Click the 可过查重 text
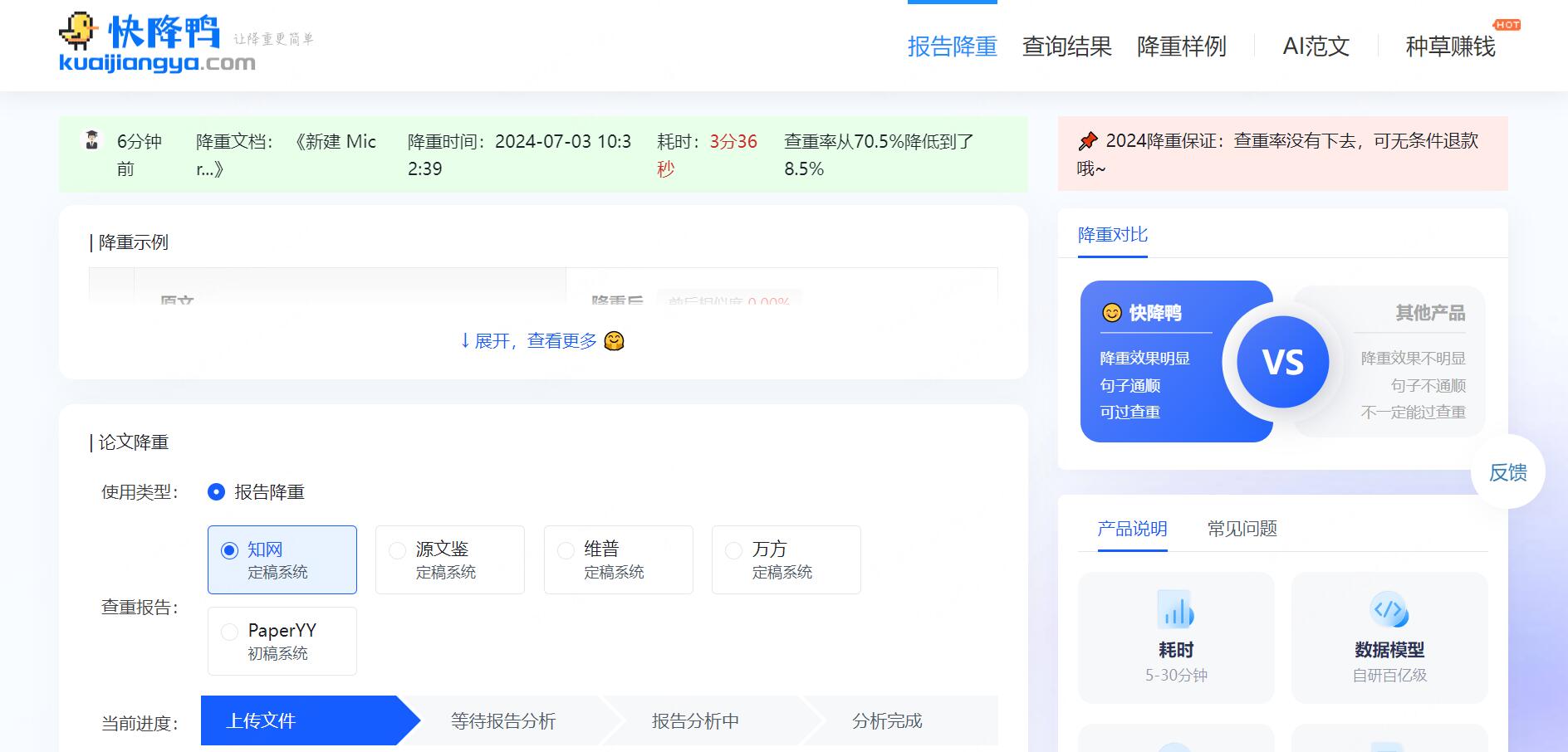The height and width of the screenshot is (752, 1568). (x=1129, y=413)
